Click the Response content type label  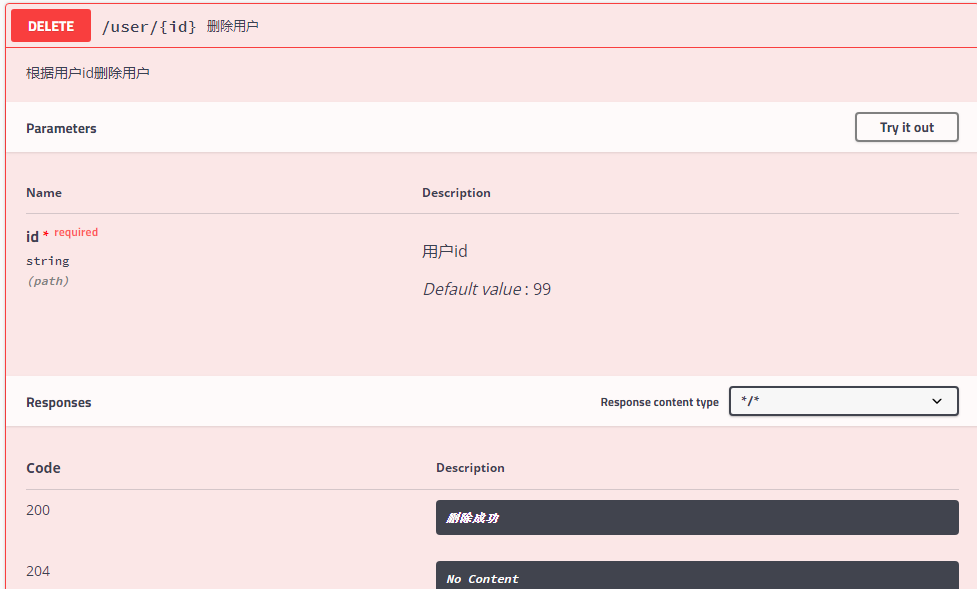click(x=659, y=402)
